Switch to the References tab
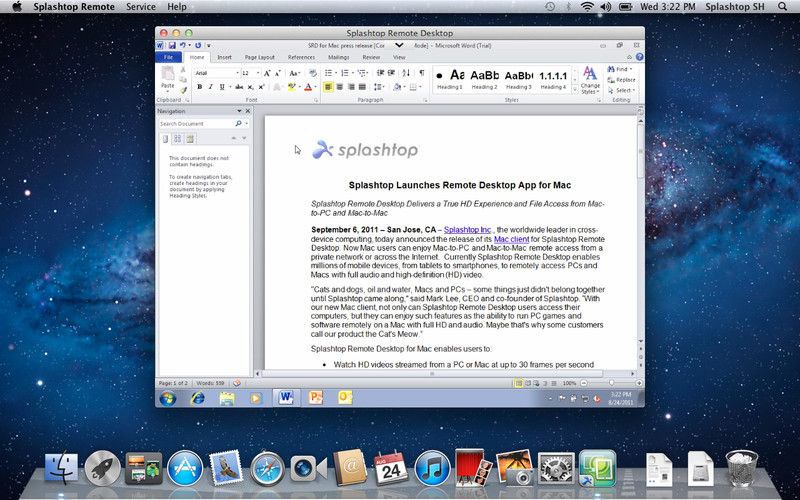The image size is (800, 500). pyautogui.click(x=301, y=57)
